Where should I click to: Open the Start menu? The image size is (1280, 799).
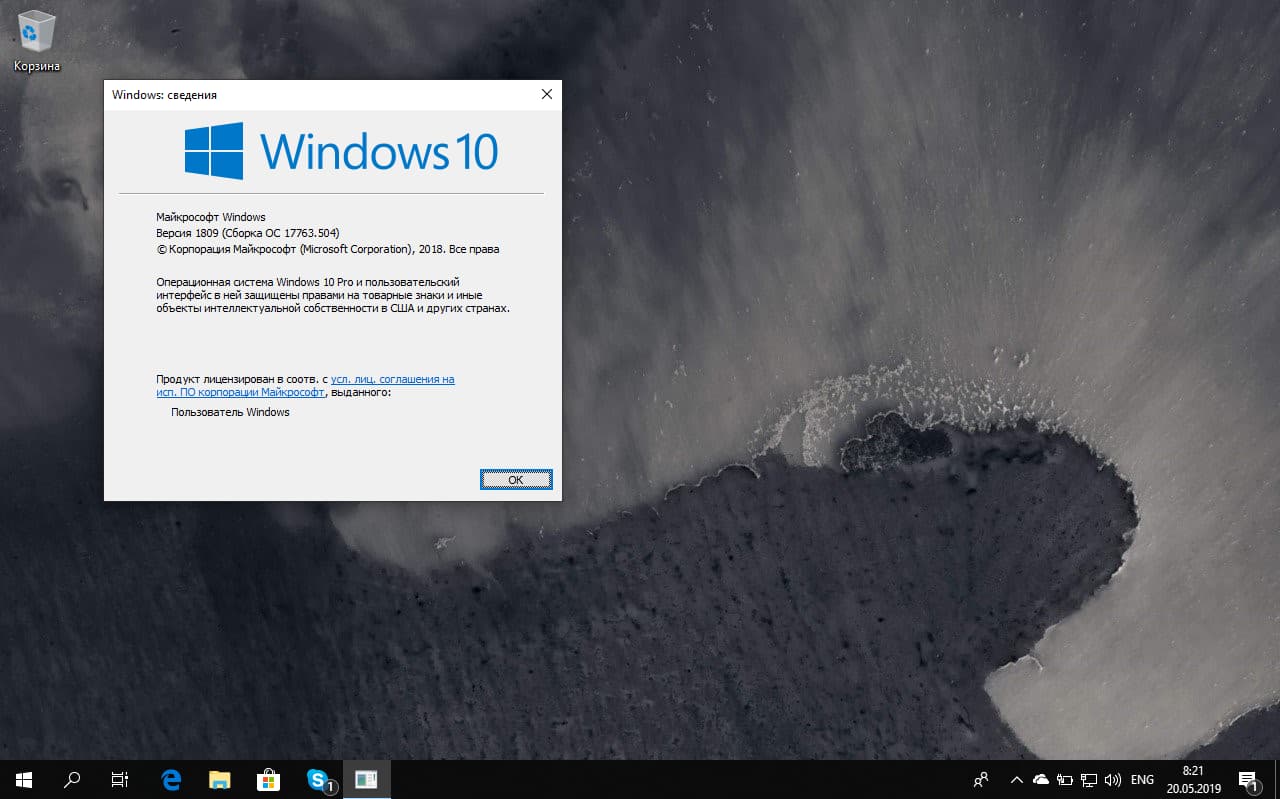pos(24,779)
